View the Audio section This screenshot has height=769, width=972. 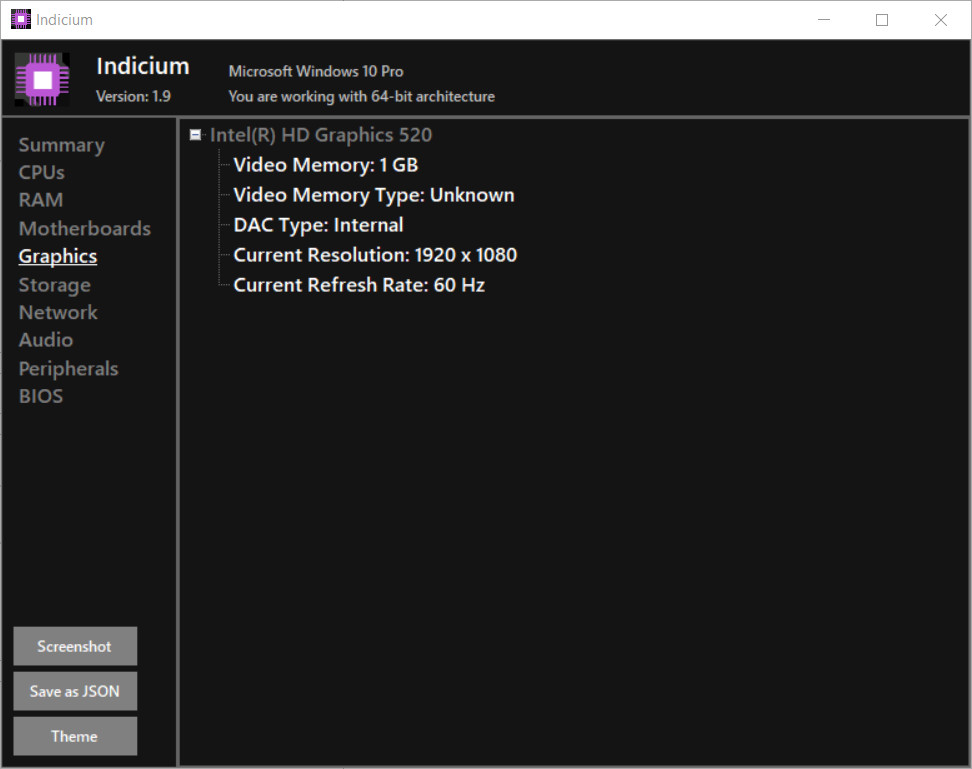coord(46,340)
